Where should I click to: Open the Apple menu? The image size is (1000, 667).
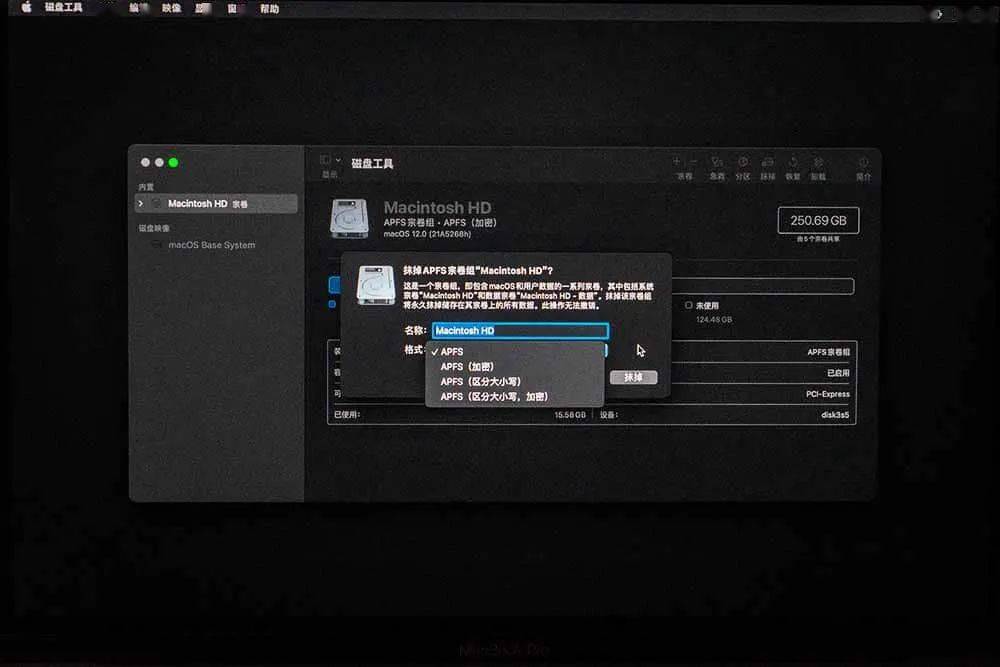[26, 8]
